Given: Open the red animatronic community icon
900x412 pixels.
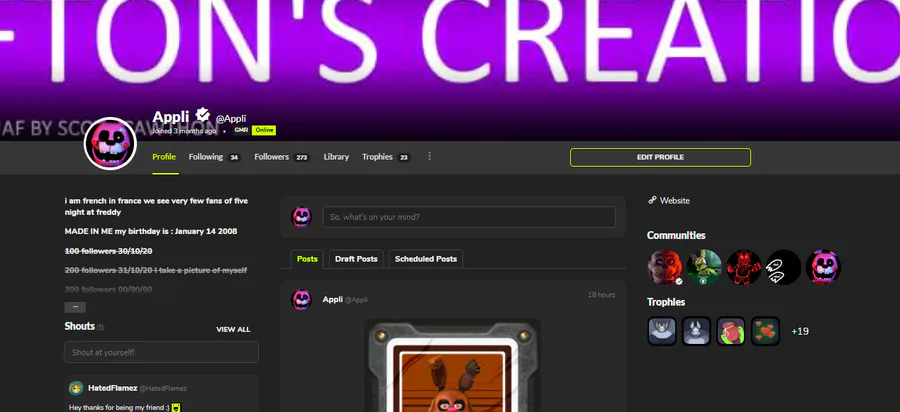Looking at the screenshot, I should 744,267.
